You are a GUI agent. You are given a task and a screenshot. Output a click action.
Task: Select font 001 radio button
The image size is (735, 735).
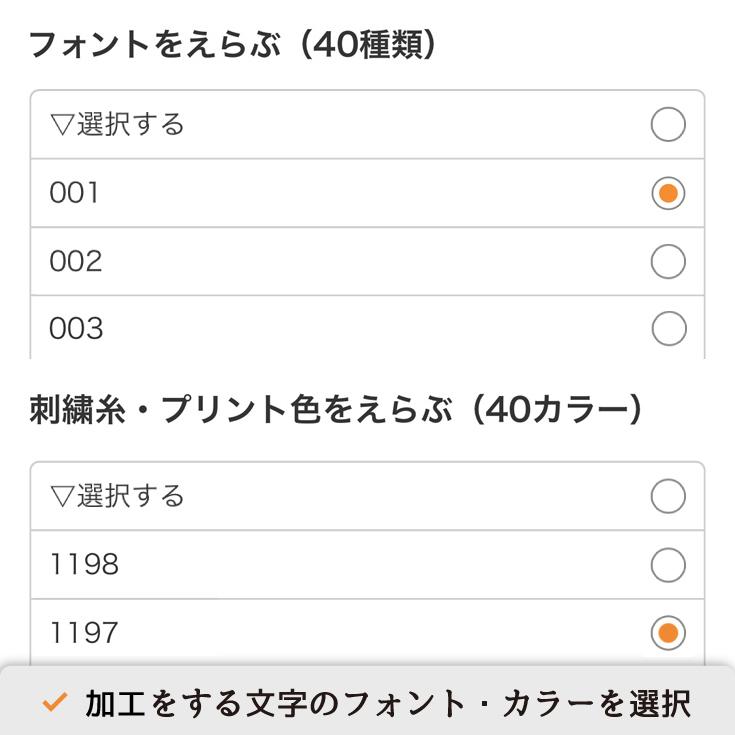point(668,193)
